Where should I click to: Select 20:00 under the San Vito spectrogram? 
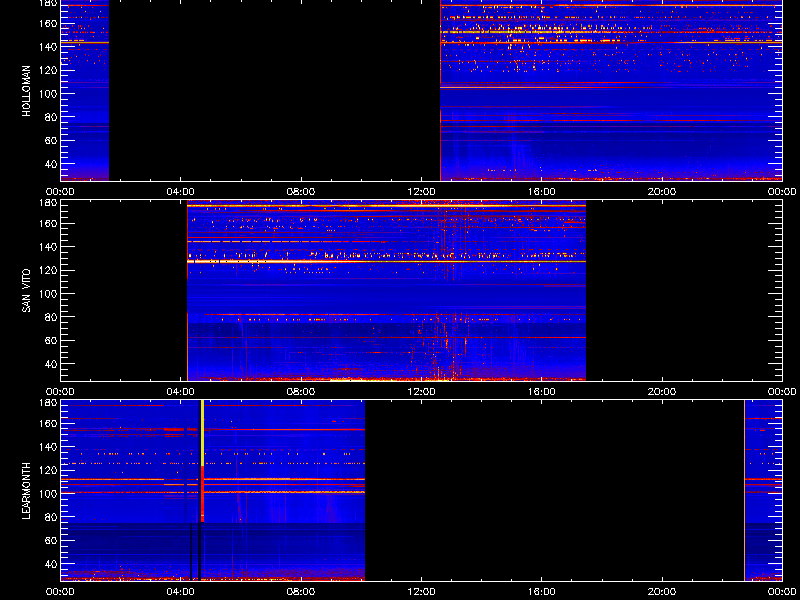[662, 392]
